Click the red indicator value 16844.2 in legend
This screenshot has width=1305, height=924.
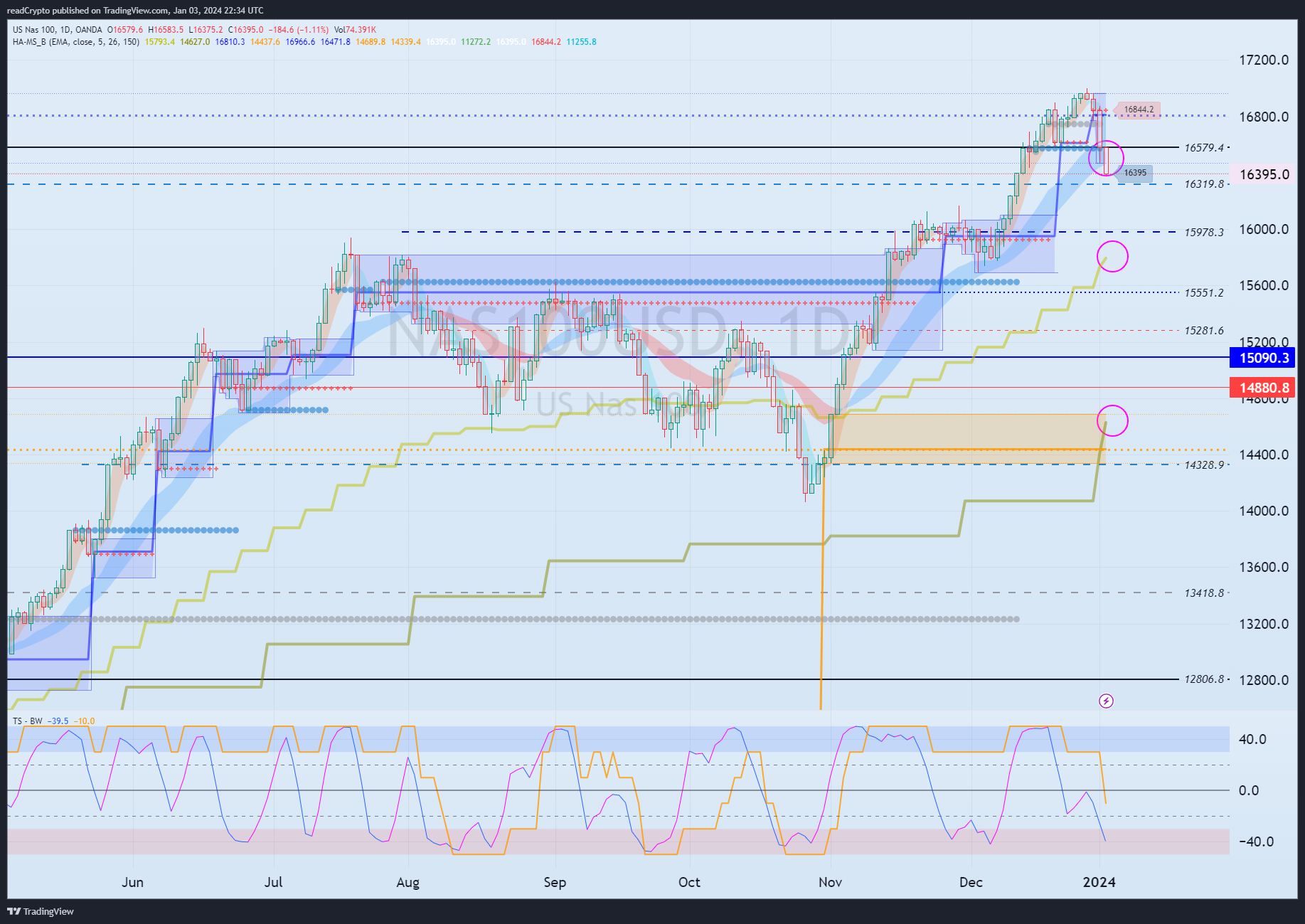tap(546, 42)
